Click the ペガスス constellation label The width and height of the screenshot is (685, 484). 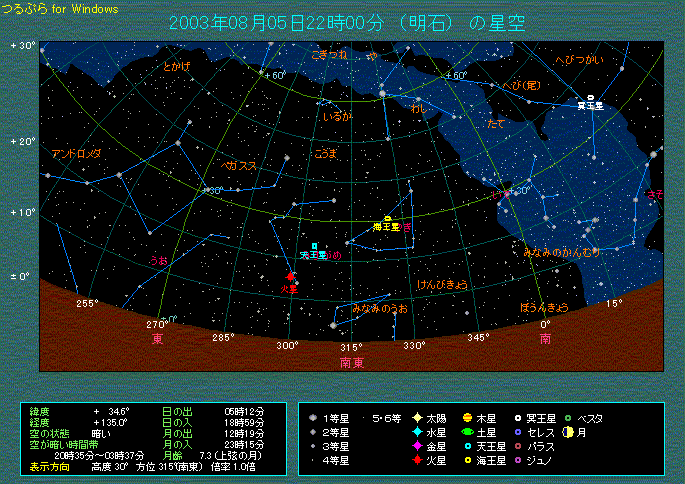(240, 165)
